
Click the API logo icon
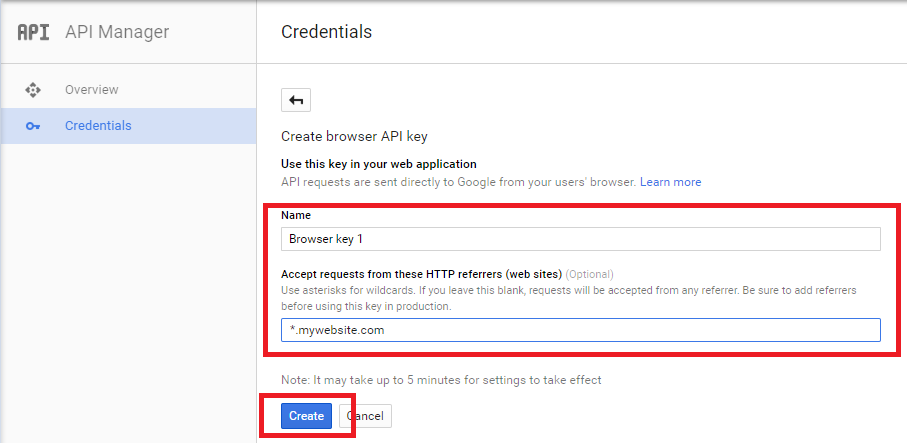point(34,32)
